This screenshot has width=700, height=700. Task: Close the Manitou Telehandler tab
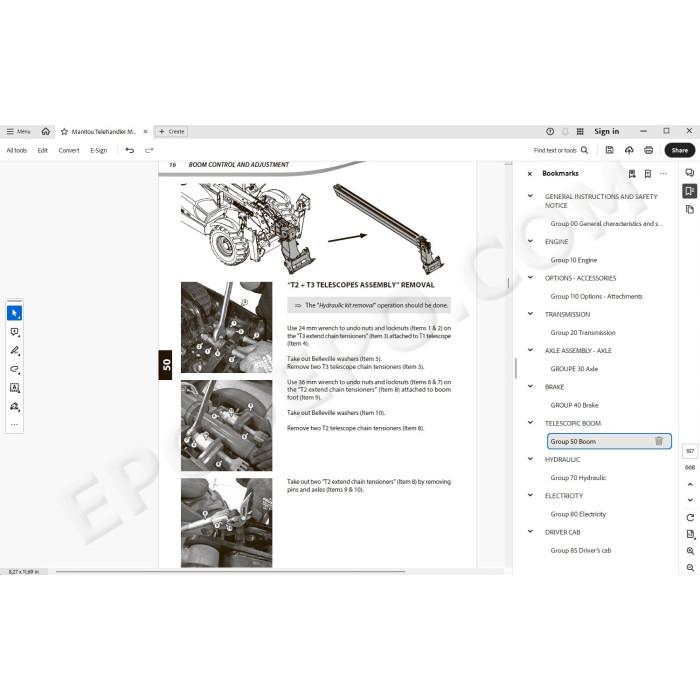[x=146, y=132]
